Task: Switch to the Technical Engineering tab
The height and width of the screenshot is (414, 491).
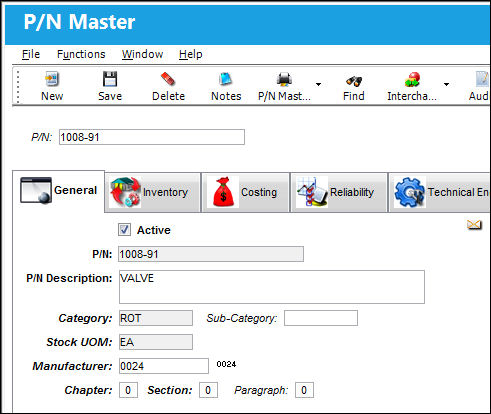Action: [x=439, y=192]
